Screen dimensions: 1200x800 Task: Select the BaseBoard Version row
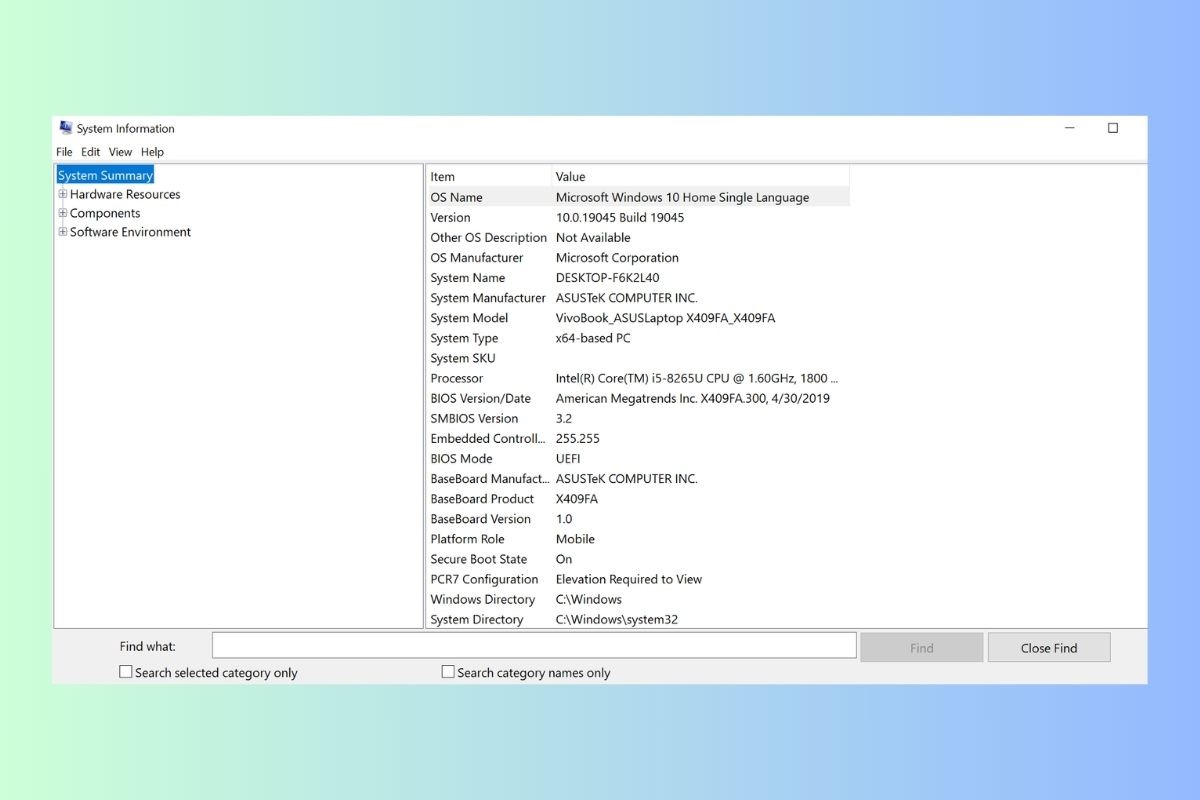638,519
